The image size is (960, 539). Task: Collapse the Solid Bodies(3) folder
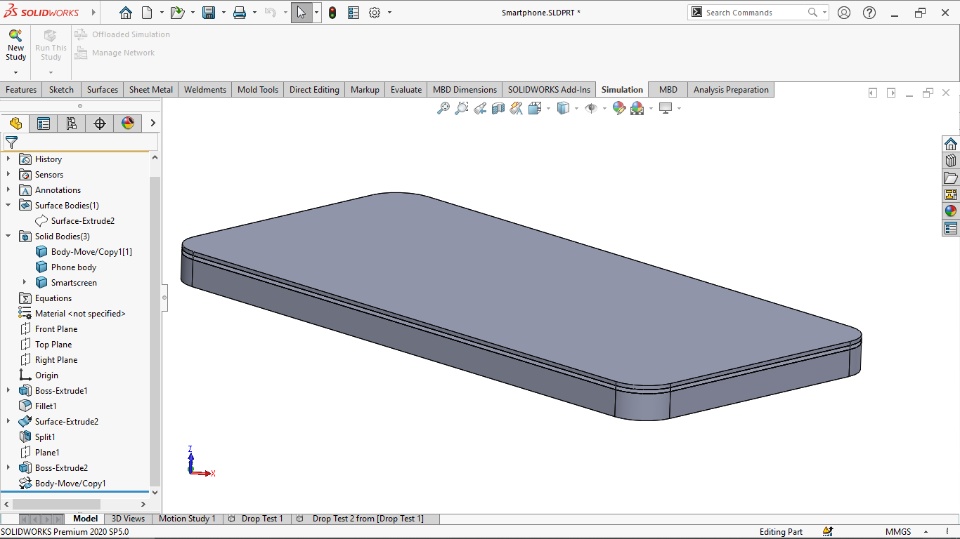pos(9,236)
